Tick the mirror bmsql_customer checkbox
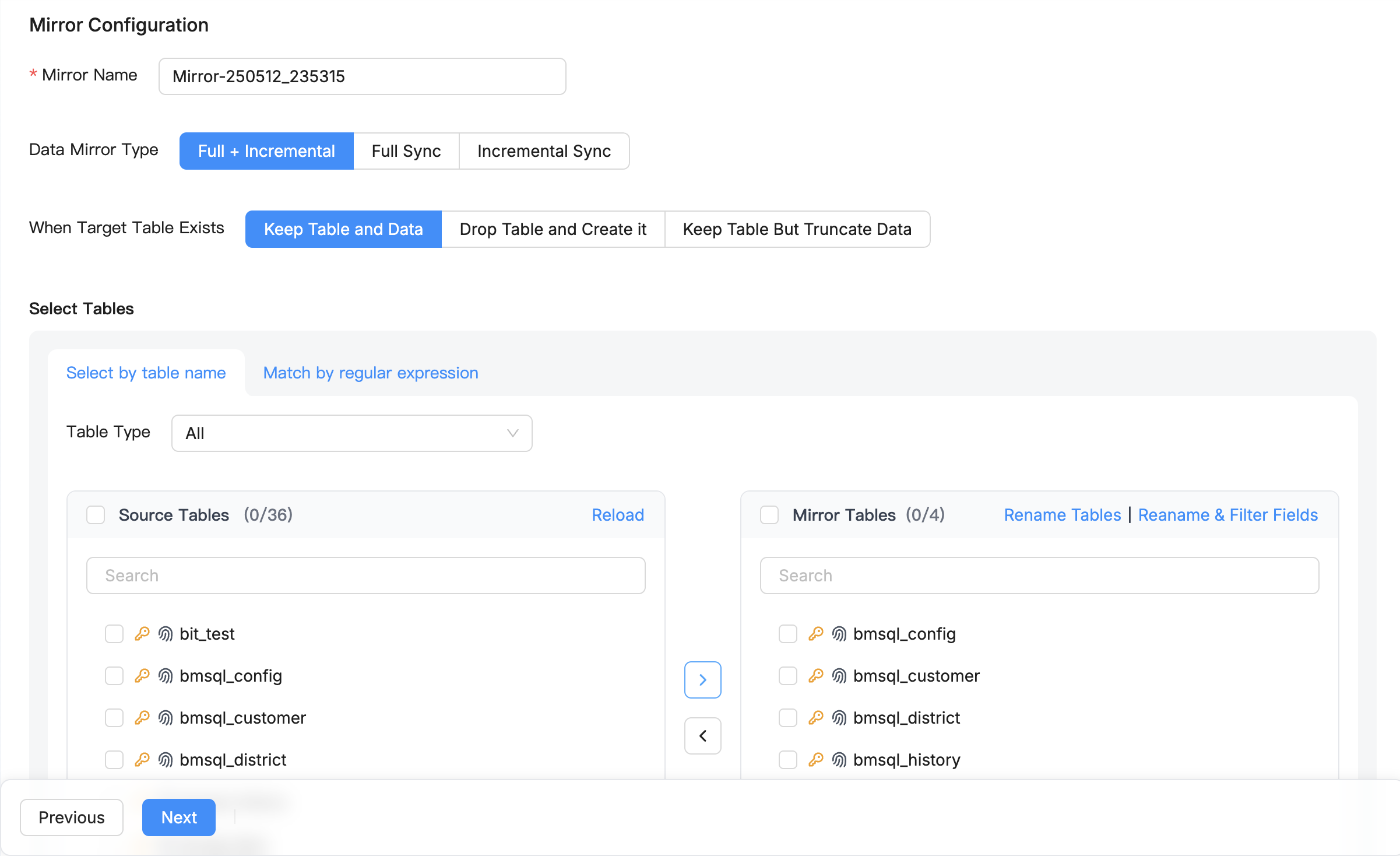 (788, 676)
